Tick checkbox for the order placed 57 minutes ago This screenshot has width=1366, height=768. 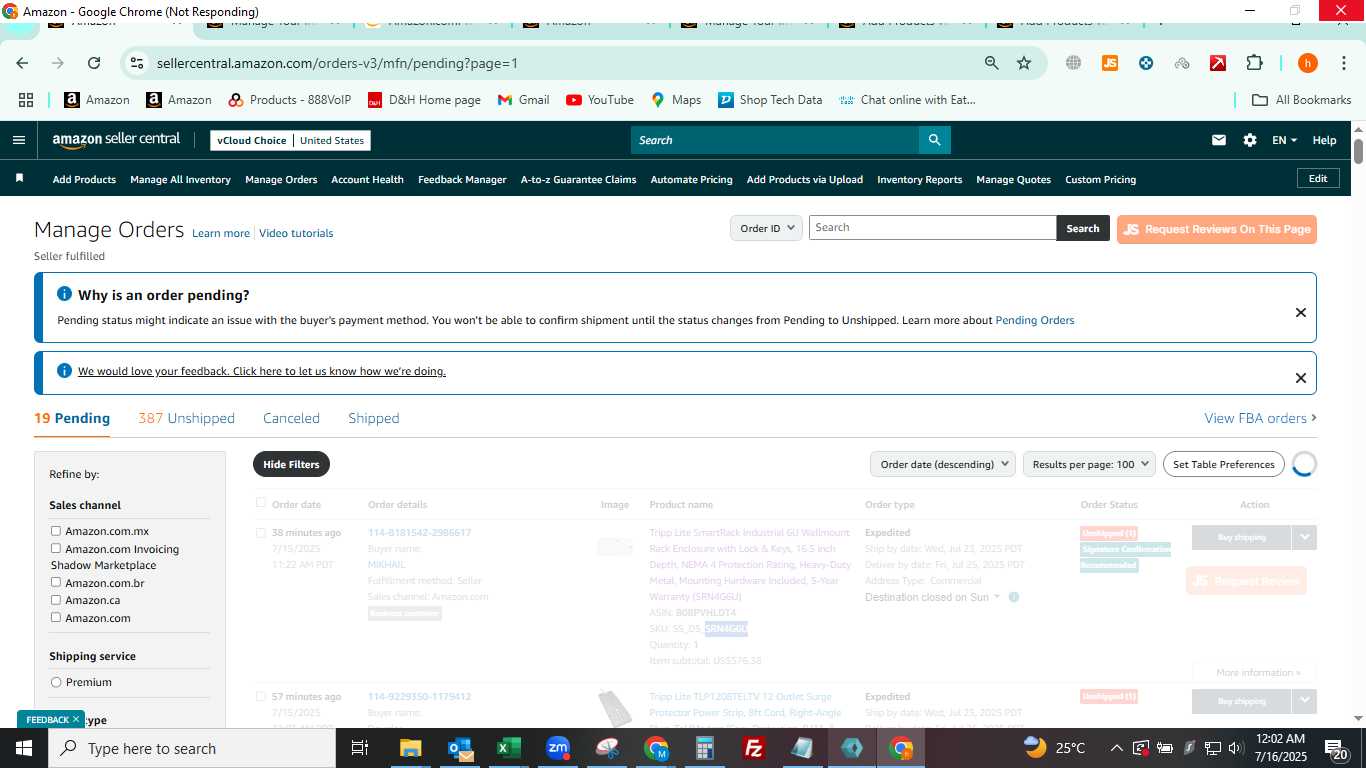coord(261,696)
